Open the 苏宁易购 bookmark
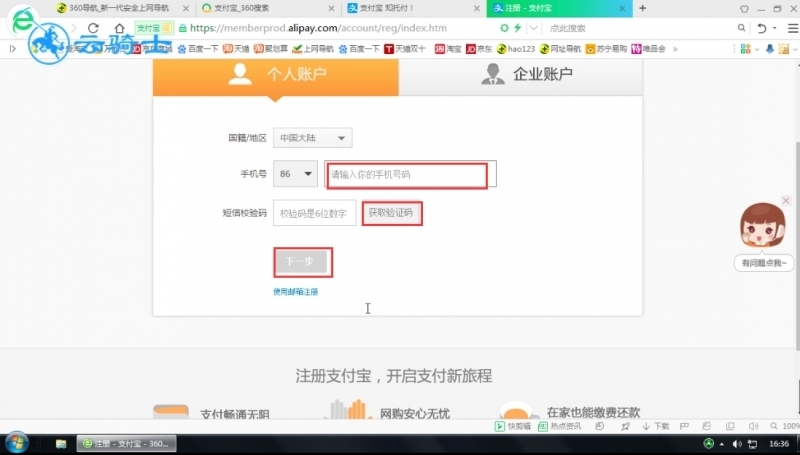800x455 pixels. (x=606, y=49)
